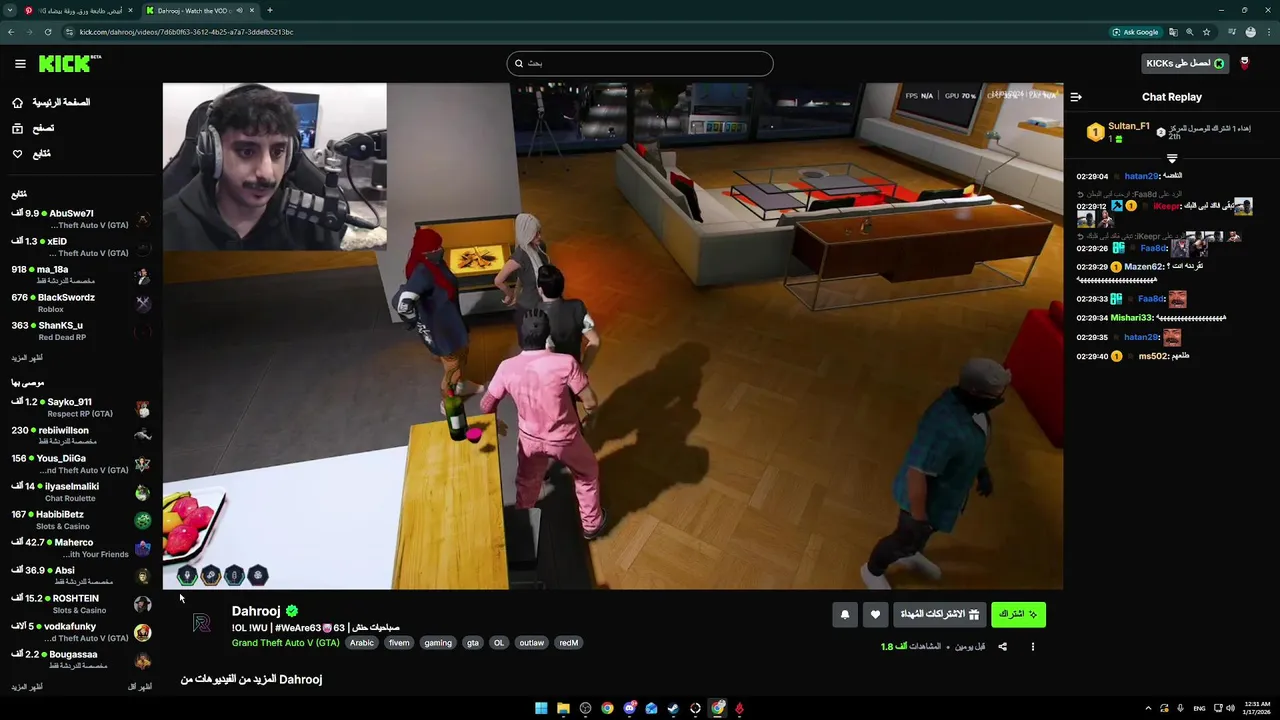Screen dimensions: 1280x720
Task: Open the user profile avatar menu
Action: pos(1244,63)
